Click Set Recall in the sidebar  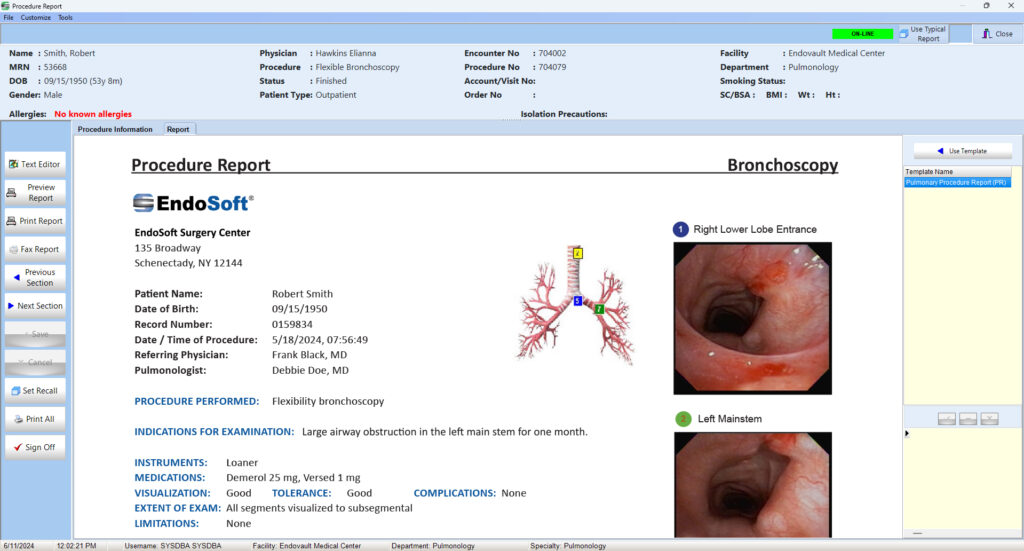pyautogui.click(x=35, y=390)
